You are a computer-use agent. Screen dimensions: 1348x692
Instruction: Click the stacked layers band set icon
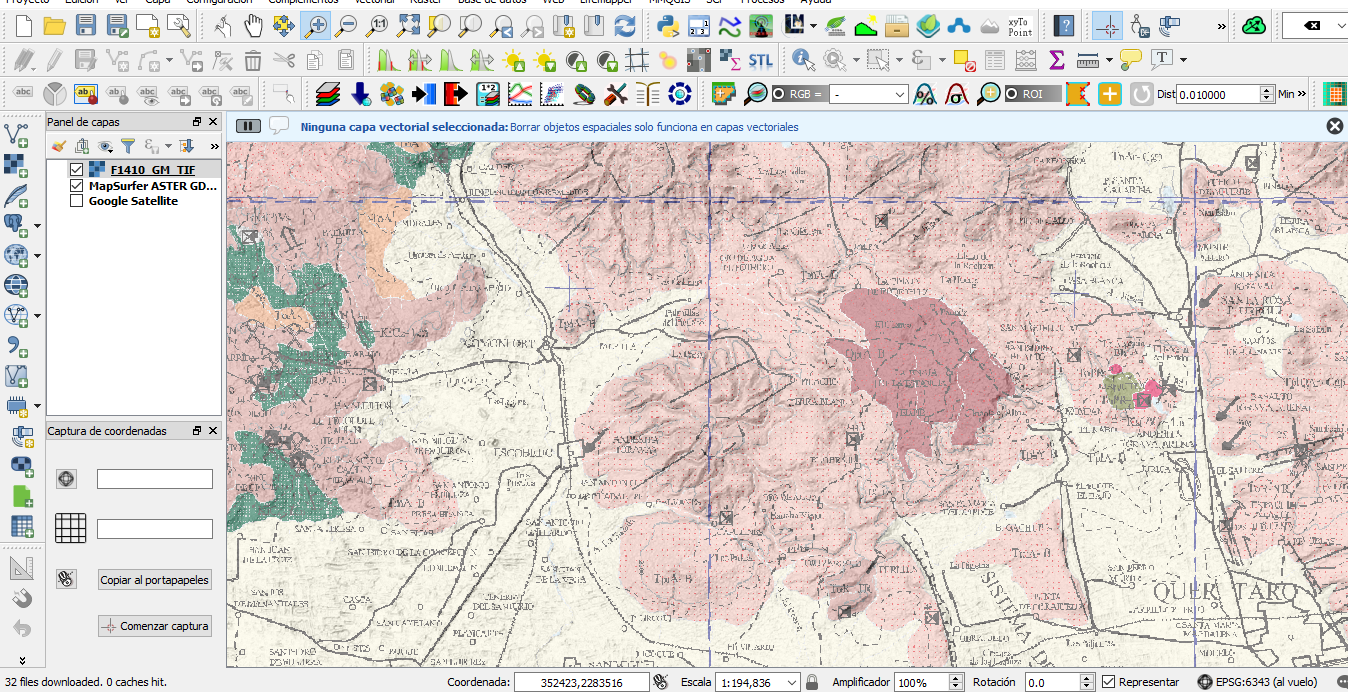pyautogui.click(x=329, y=94)
